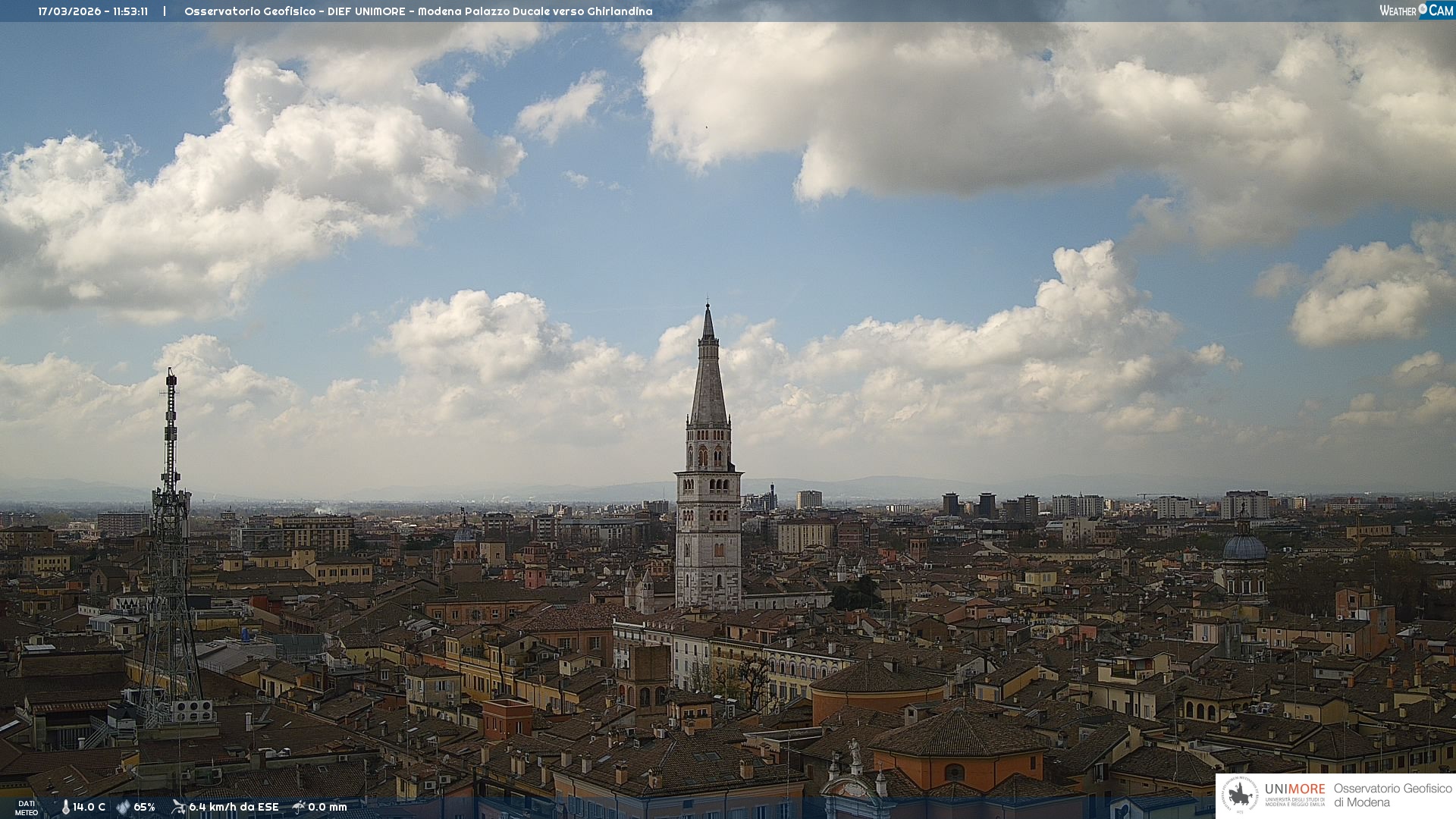The image size is (1456, 819).
Task: Click the camera lens in the WeatherCam logo
Action: 1423,9
